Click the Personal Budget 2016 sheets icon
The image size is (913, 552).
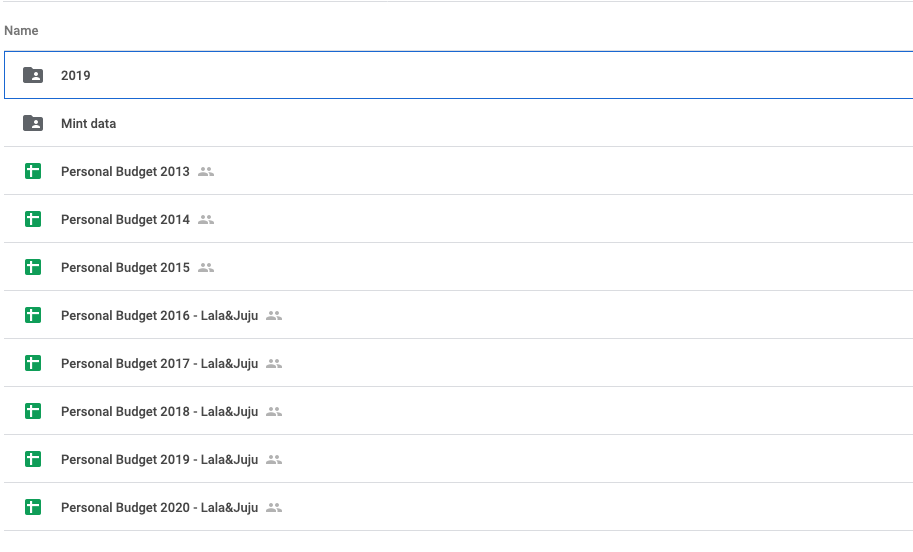point(33,315)
